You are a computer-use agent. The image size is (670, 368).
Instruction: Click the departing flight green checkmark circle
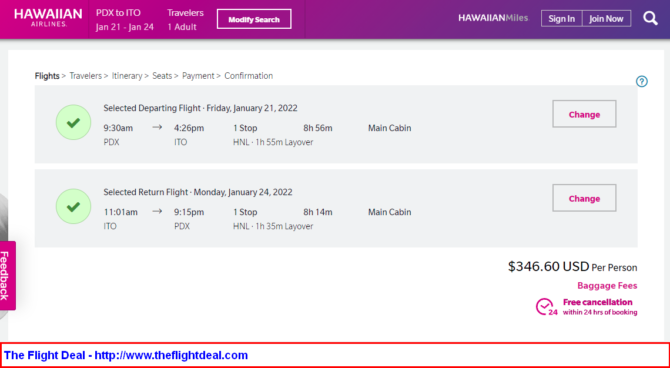(73, 122)
